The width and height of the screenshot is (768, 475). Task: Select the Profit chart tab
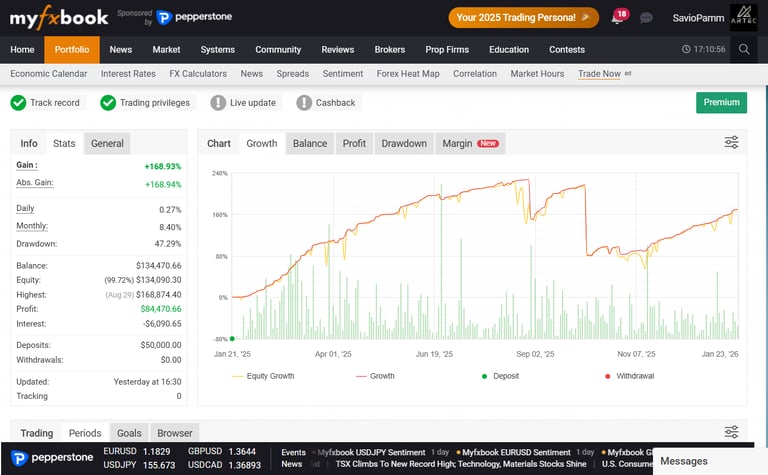click(x=354, y=143)
